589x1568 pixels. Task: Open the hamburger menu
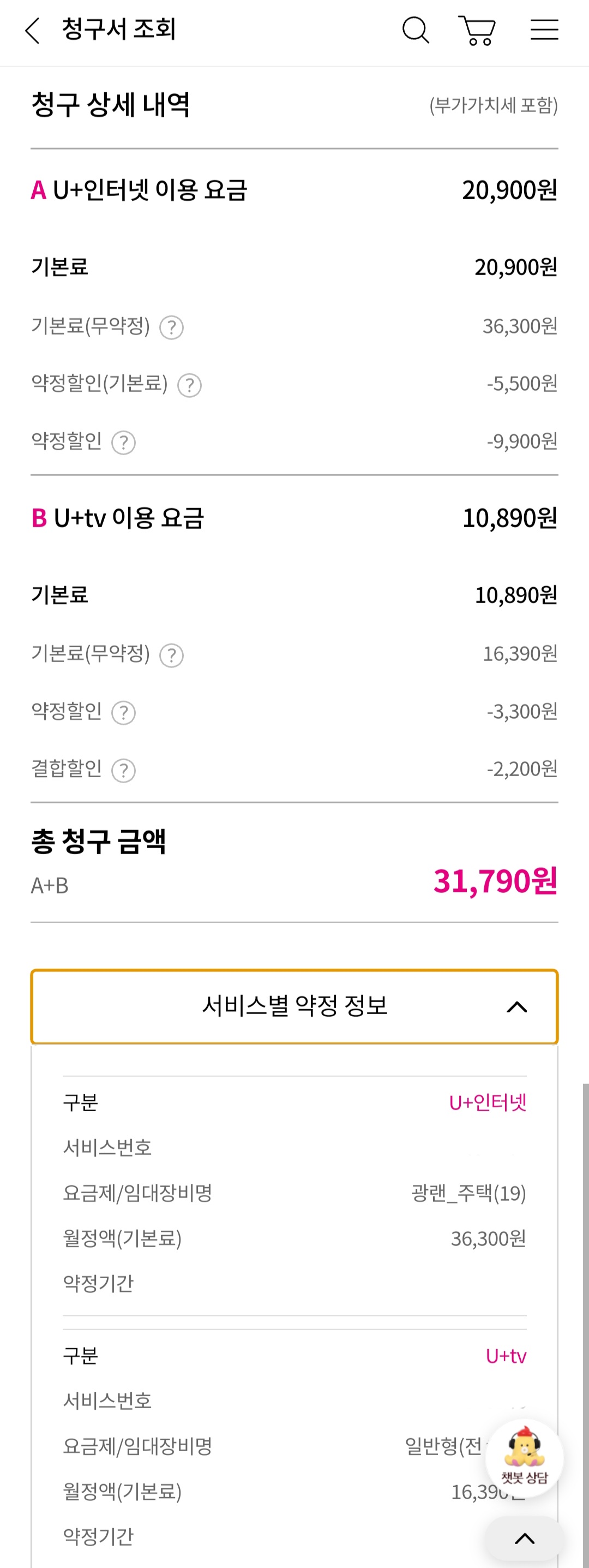tap(544, 30)
